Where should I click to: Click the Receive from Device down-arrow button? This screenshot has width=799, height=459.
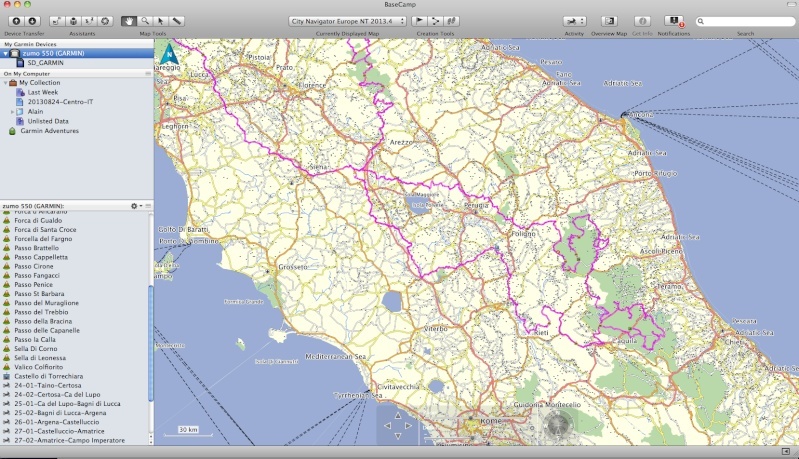(32, 21)
